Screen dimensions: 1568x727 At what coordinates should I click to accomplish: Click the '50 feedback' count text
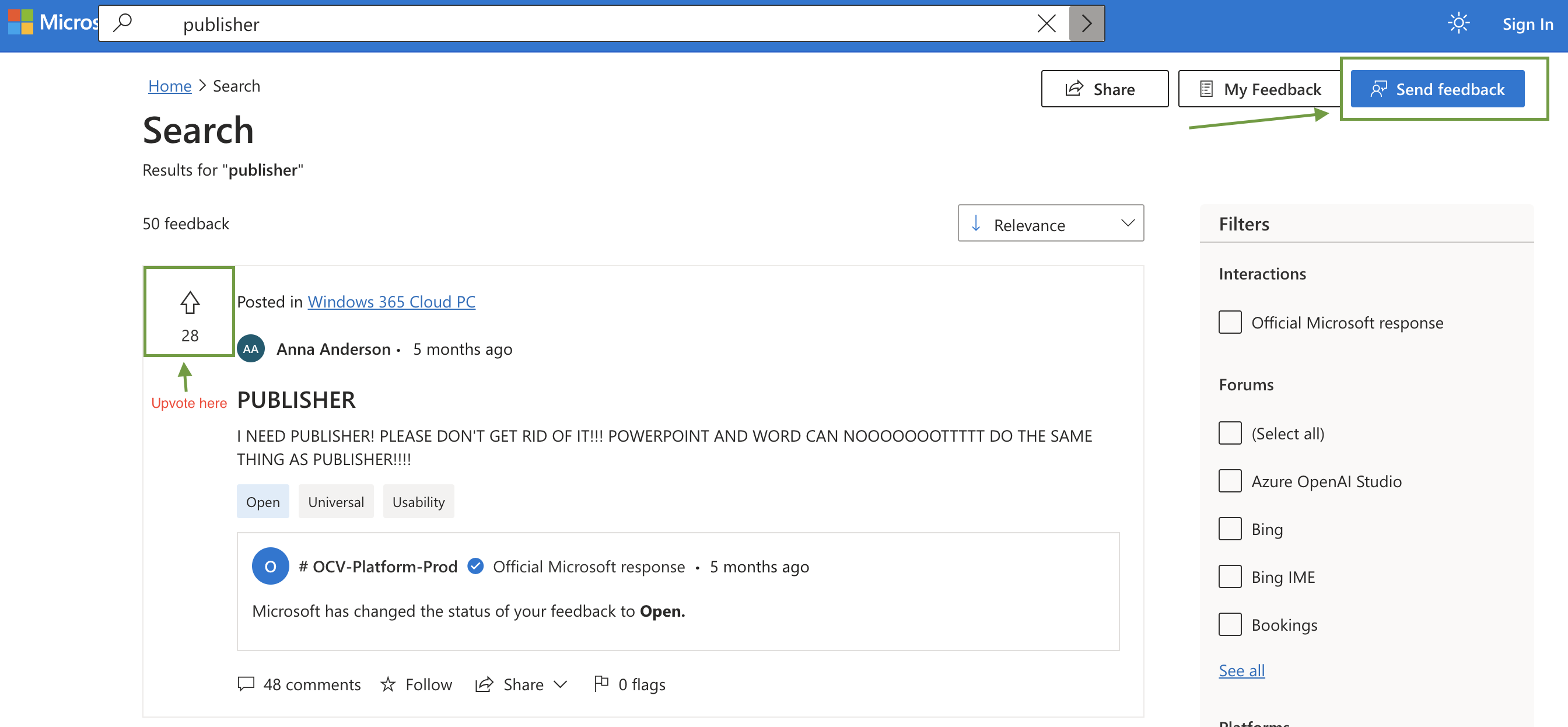pyautogui.click(x=185, y=223)
